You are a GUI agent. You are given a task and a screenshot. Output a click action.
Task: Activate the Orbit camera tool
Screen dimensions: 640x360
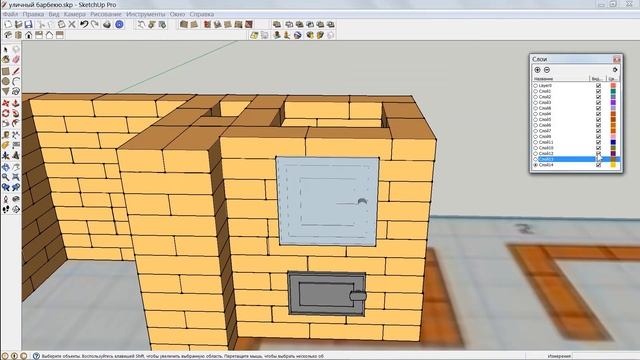[x=5, y=167]
